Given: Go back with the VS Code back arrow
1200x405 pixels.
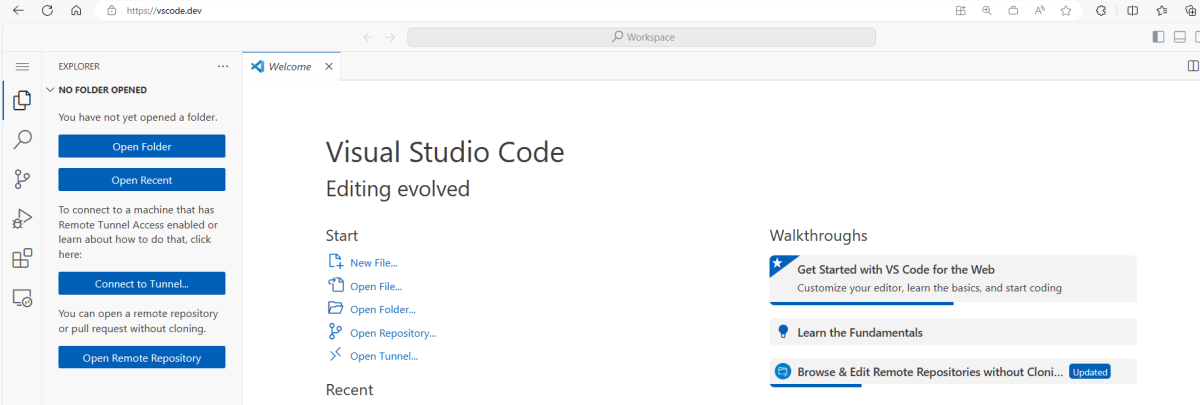Looking at the screenshot, I should click(x=368, y=37).
